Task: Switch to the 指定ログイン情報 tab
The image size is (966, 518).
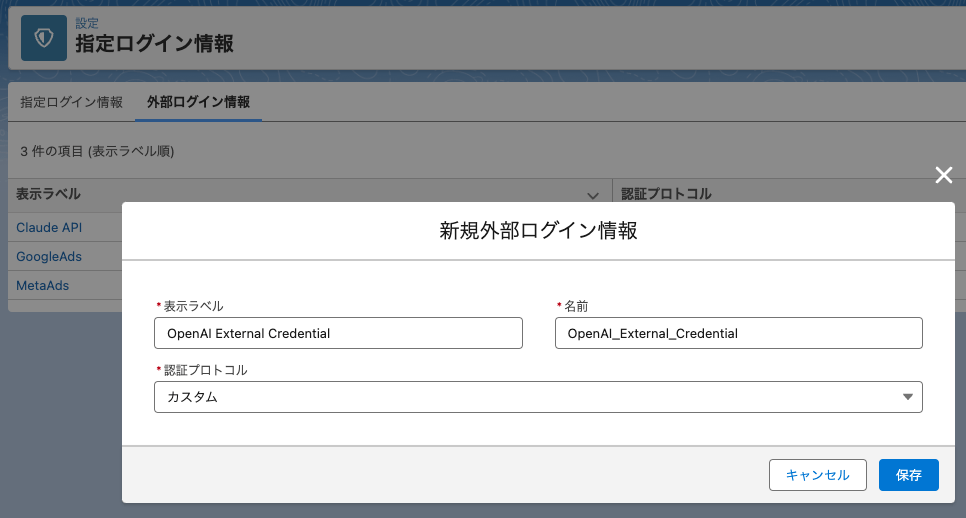Action: click(71, 102)
